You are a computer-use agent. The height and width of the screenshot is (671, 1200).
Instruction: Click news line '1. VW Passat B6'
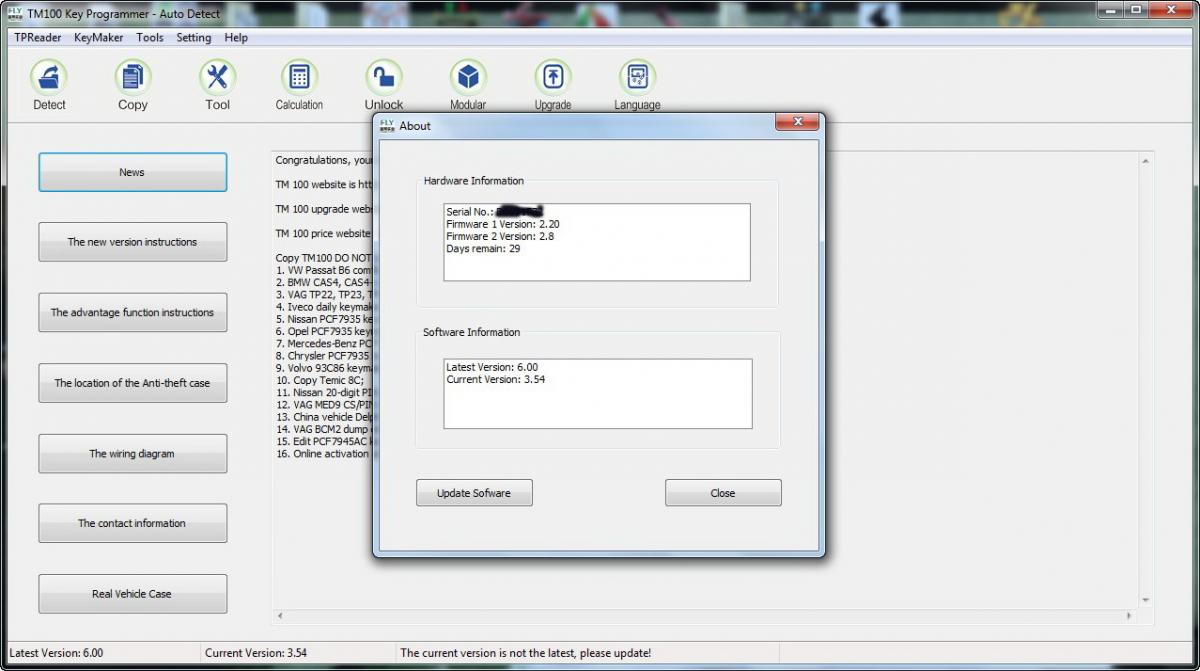(x=324, y=270)
